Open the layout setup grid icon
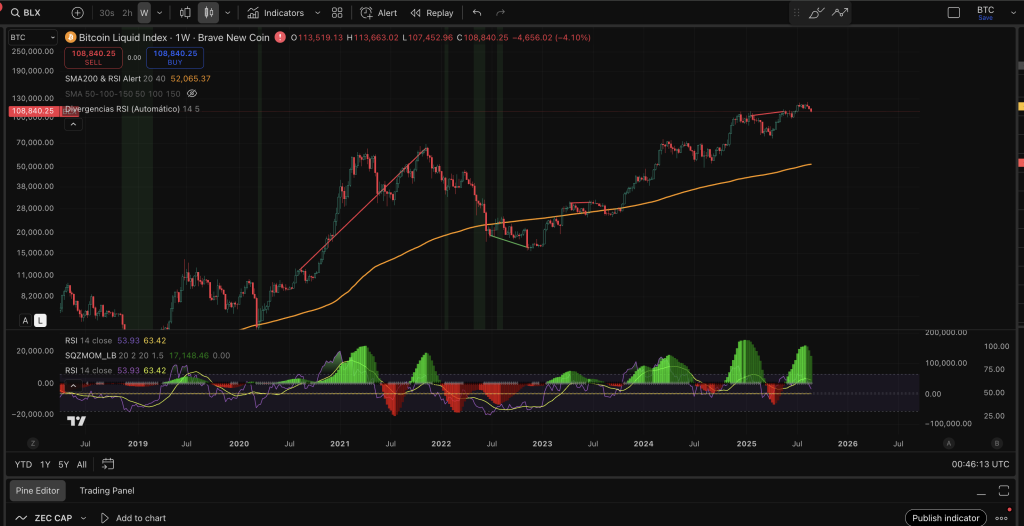Screen dimensions: 1024x526 [x=337, y=13]
